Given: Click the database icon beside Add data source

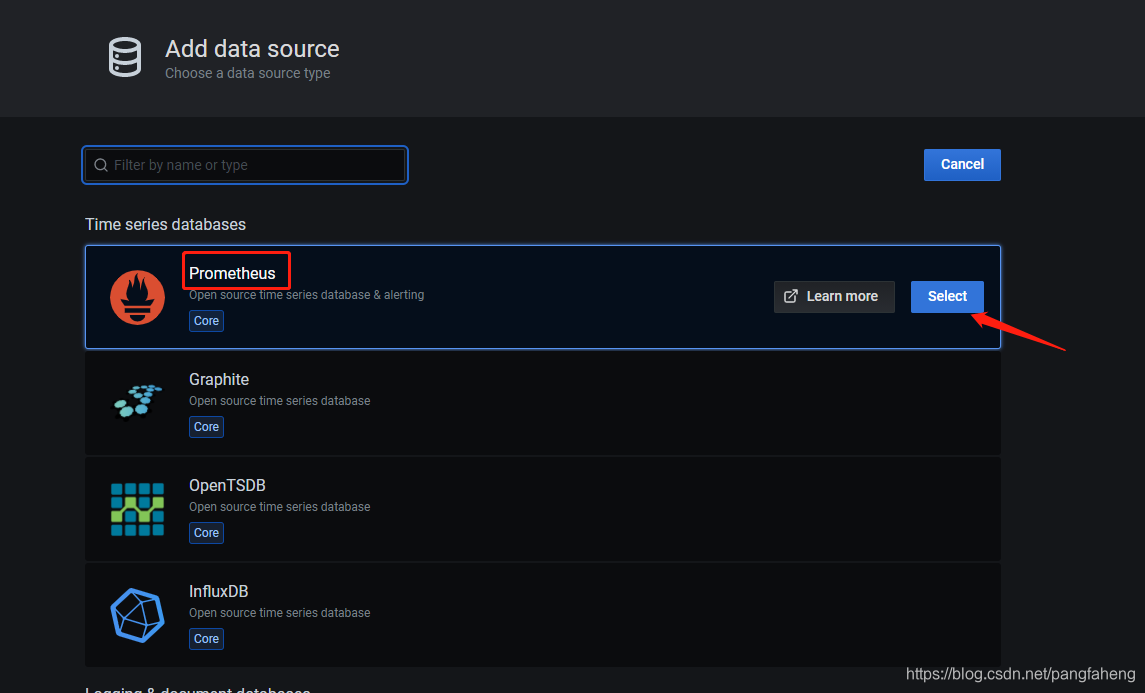Looking at the screenshot, I should point(125,57).
